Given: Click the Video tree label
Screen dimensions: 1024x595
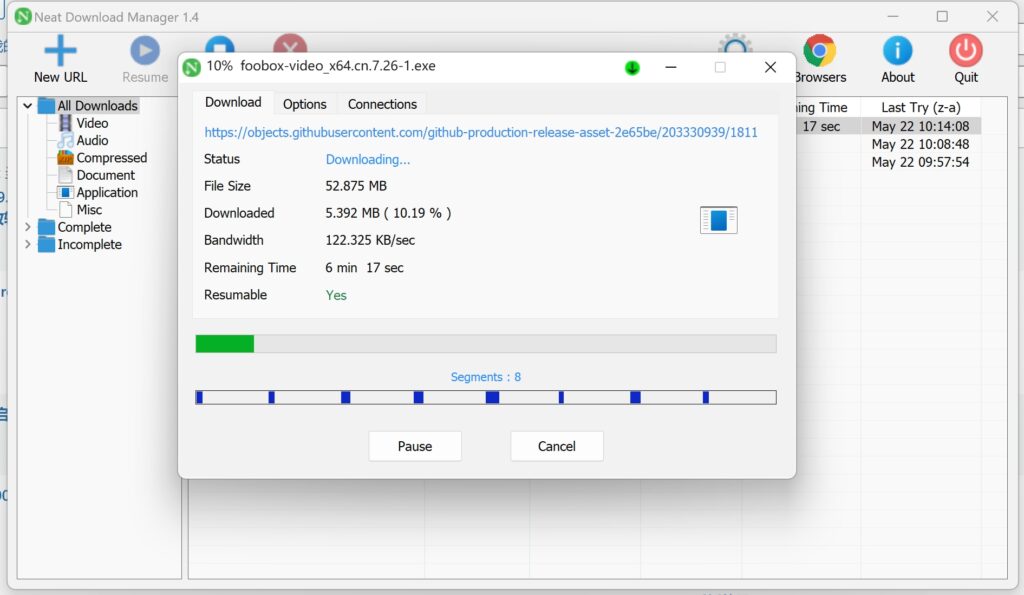Looking at the screenshot, I should coord(92,123).
